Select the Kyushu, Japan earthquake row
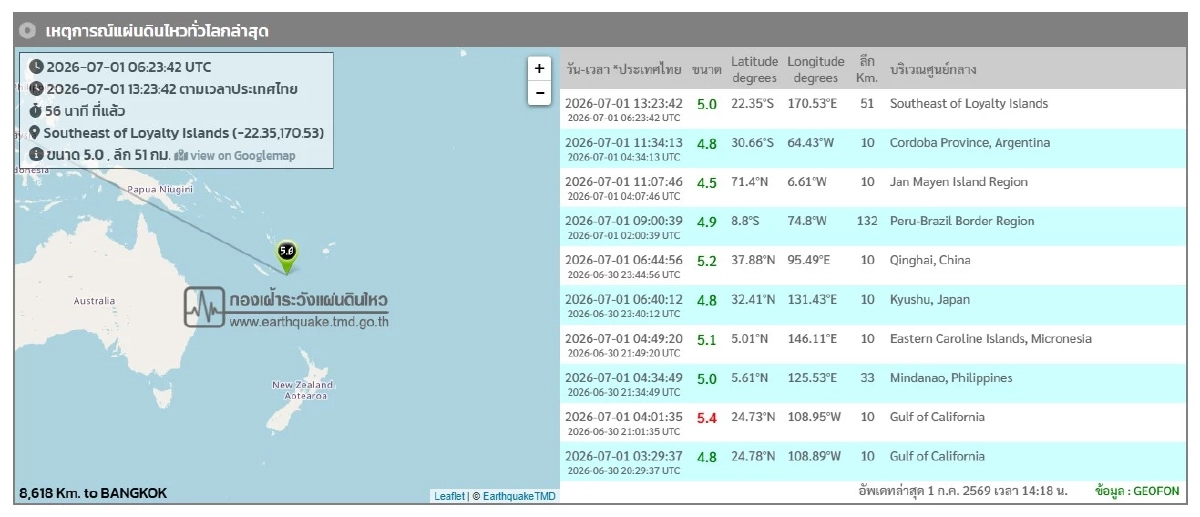Viewport: 1200px width, 517px height. (870, 305)
